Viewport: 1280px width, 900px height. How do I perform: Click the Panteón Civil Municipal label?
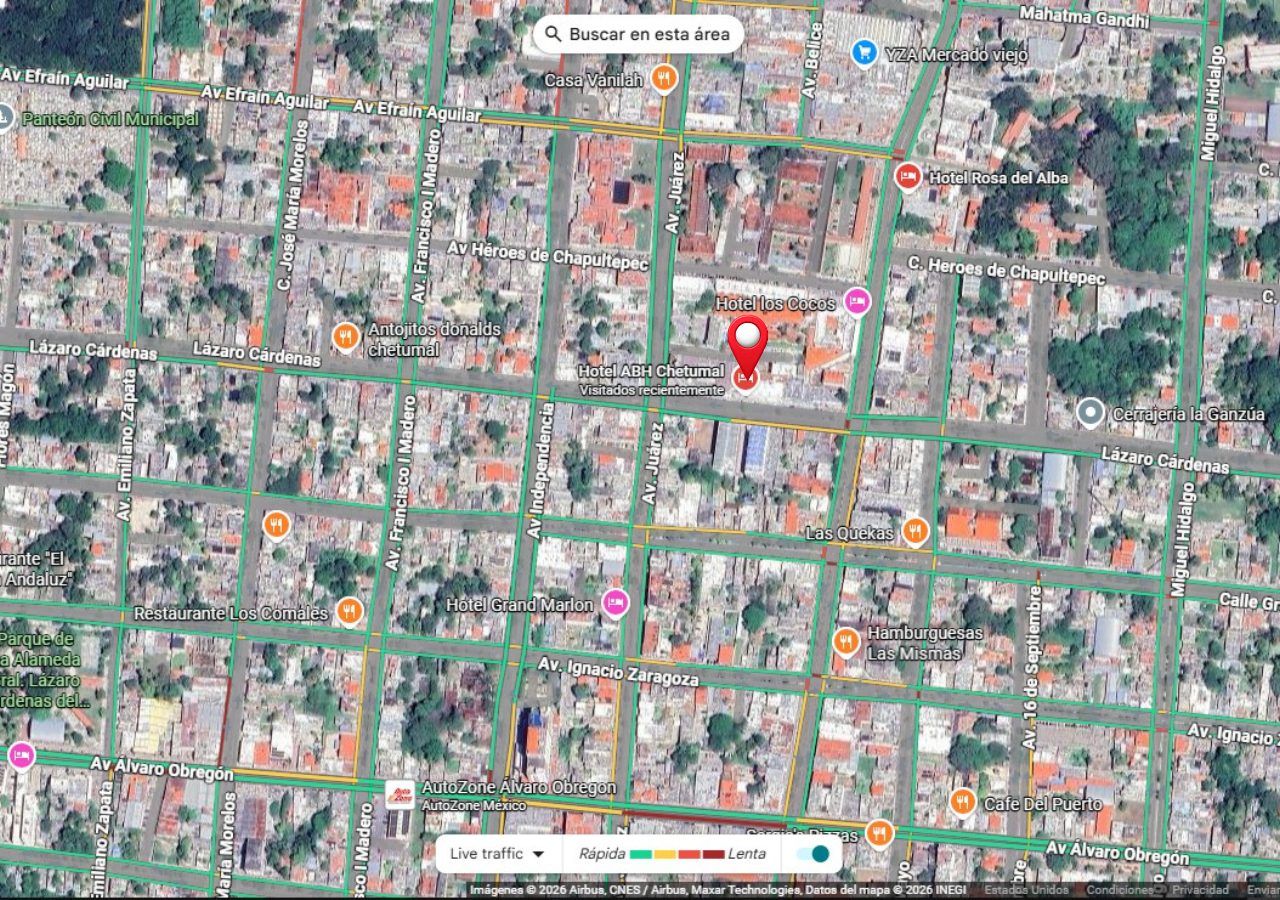pos(110,120)
